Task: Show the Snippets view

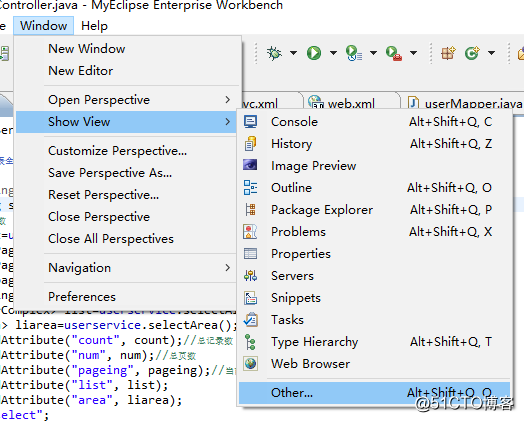Action: pos(374,298)
